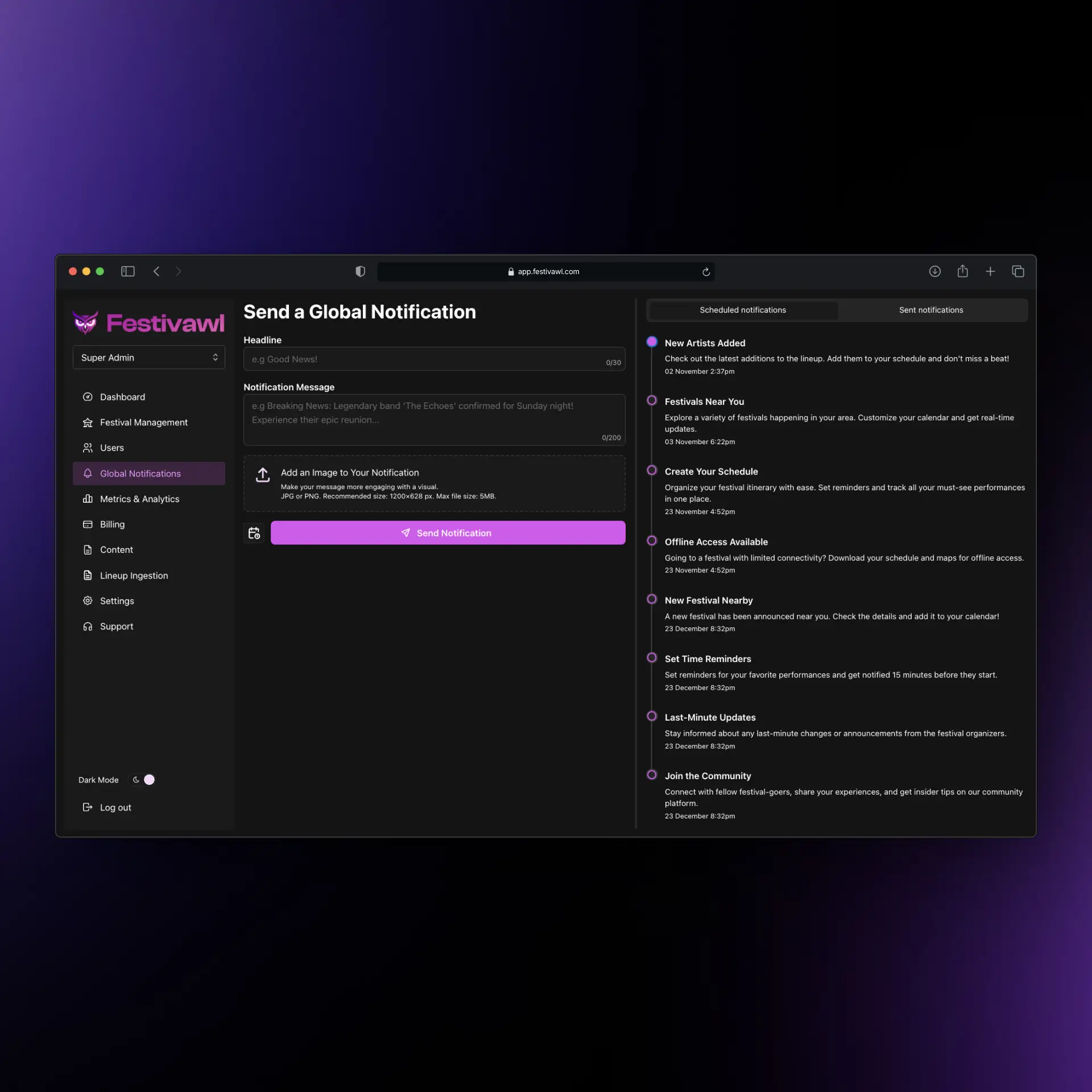Focus the Headline input field

click(434, 359)
